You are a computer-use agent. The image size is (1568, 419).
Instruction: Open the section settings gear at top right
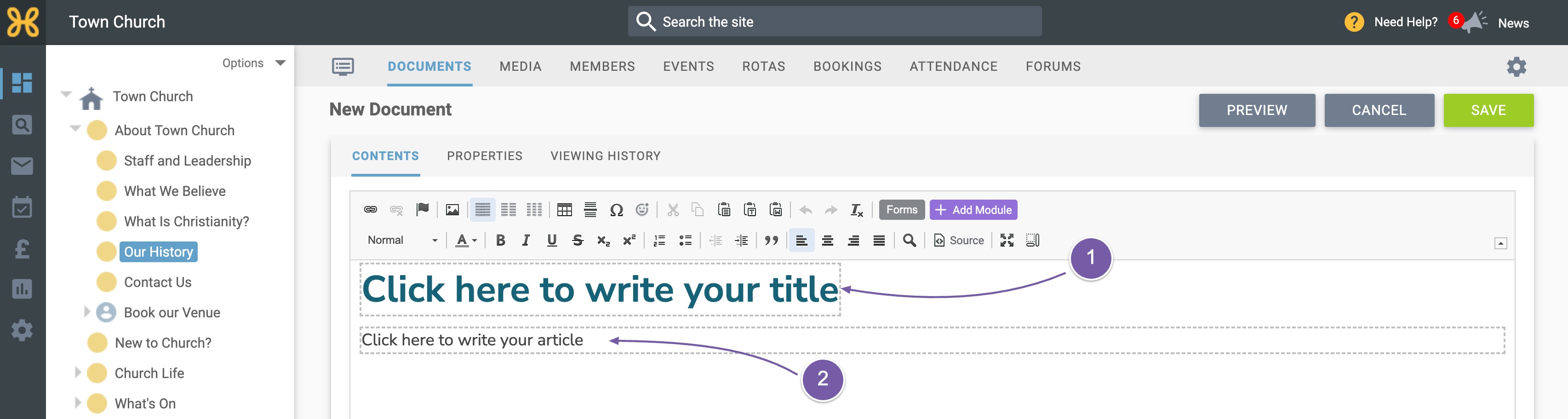(x=1516, y=66)
